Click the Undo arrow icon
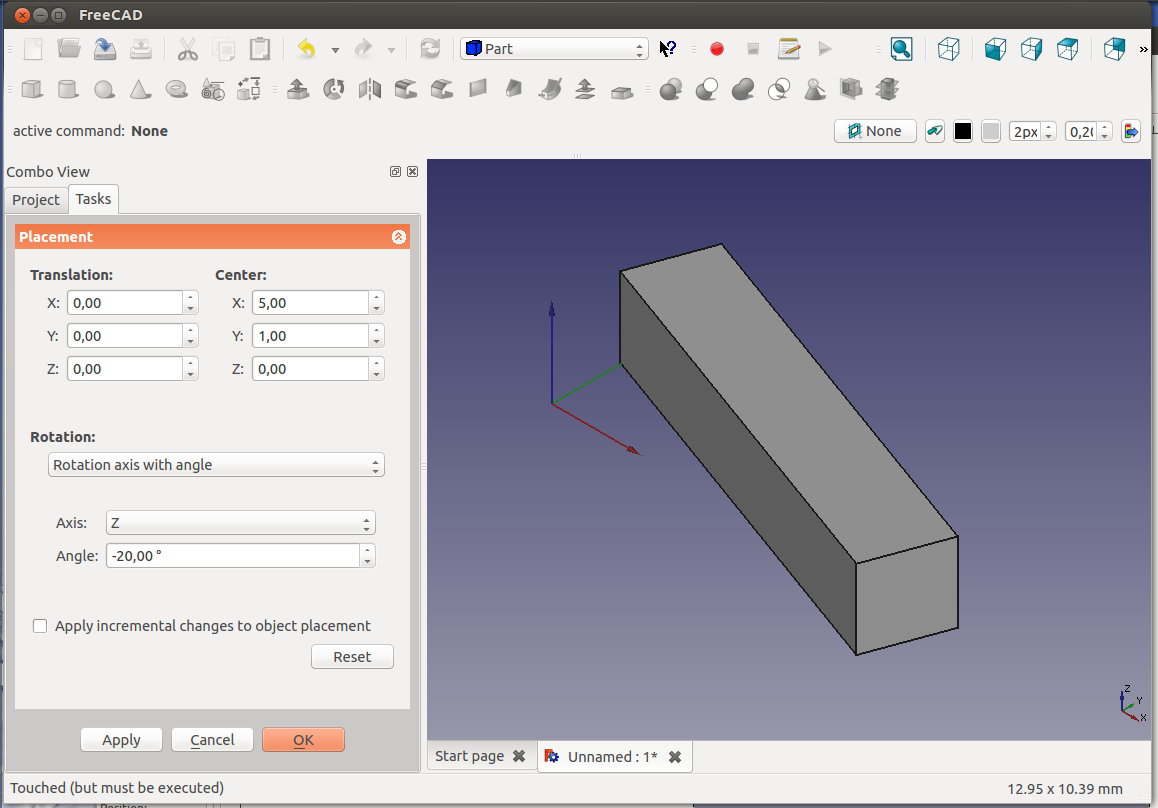The width and height of the screenshot is (1158, 808). pyautogui.click(x=306, y=49)
